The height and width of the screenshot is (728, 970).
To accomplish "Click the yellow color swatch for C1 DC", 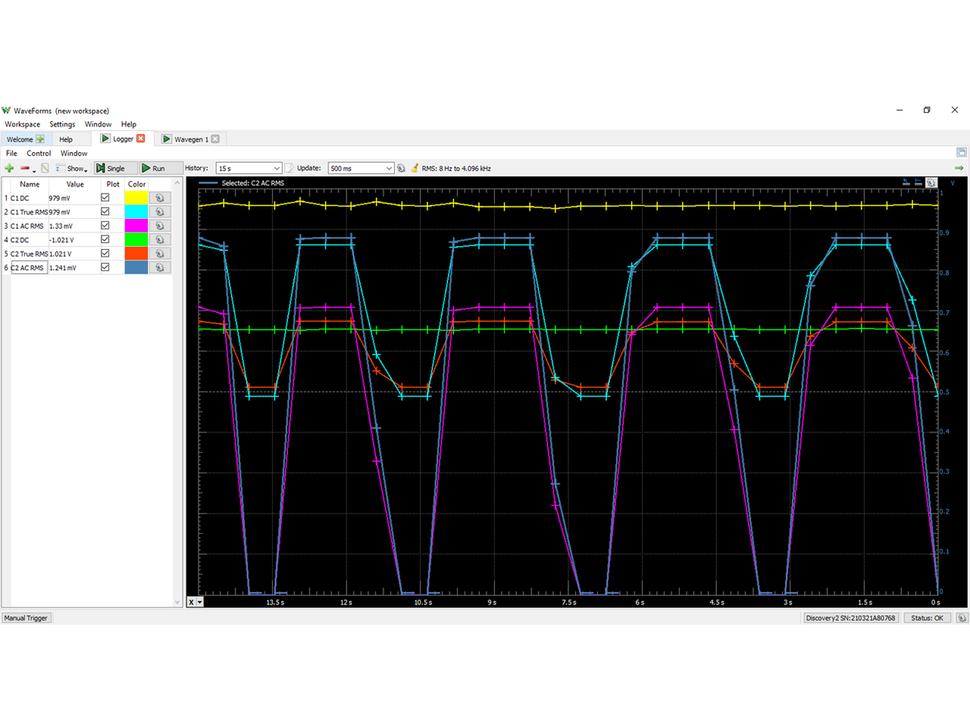I will pos(135,198).
